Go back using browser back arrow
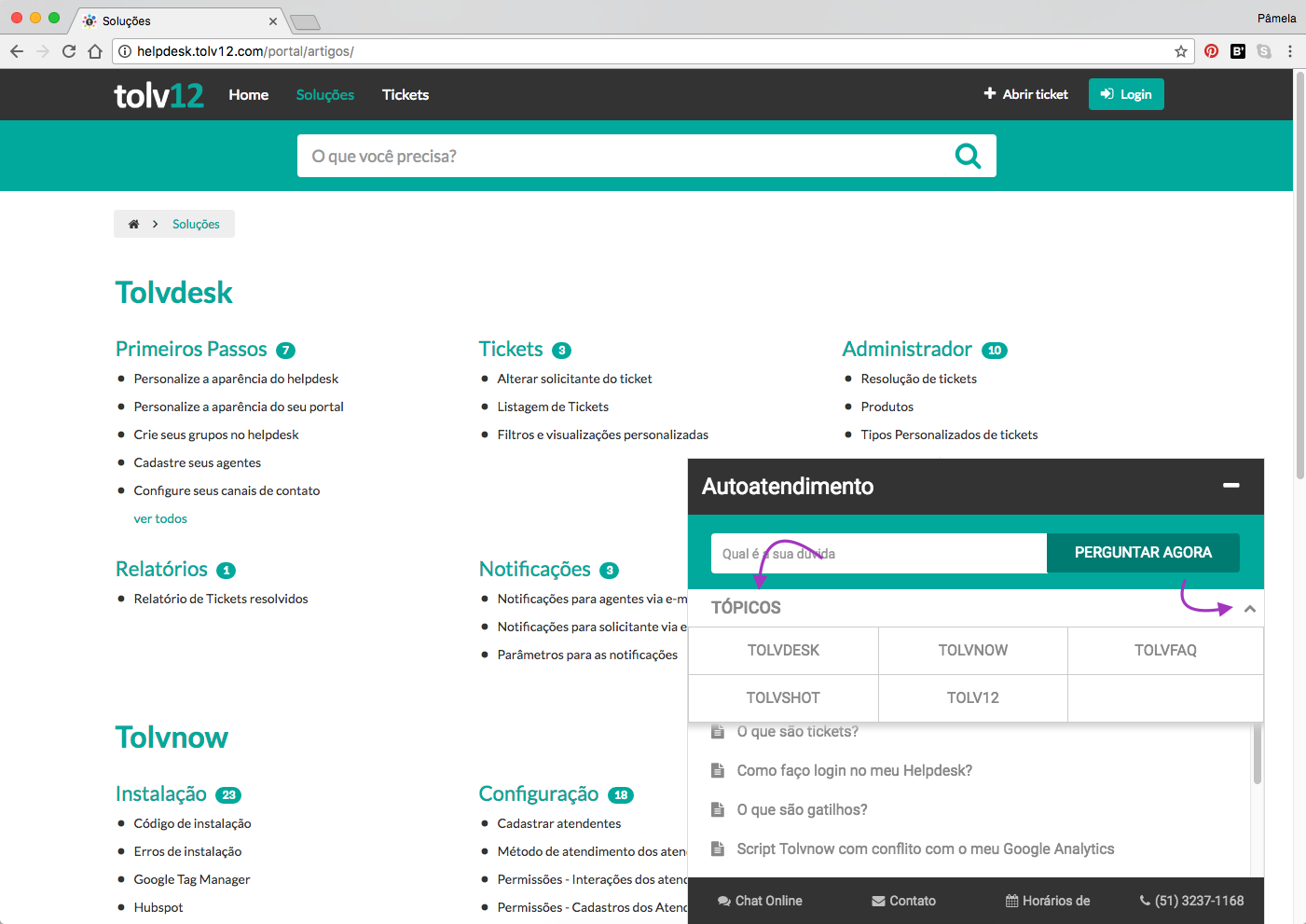The height and width of the screenshot is (924, 1306). 16,51
